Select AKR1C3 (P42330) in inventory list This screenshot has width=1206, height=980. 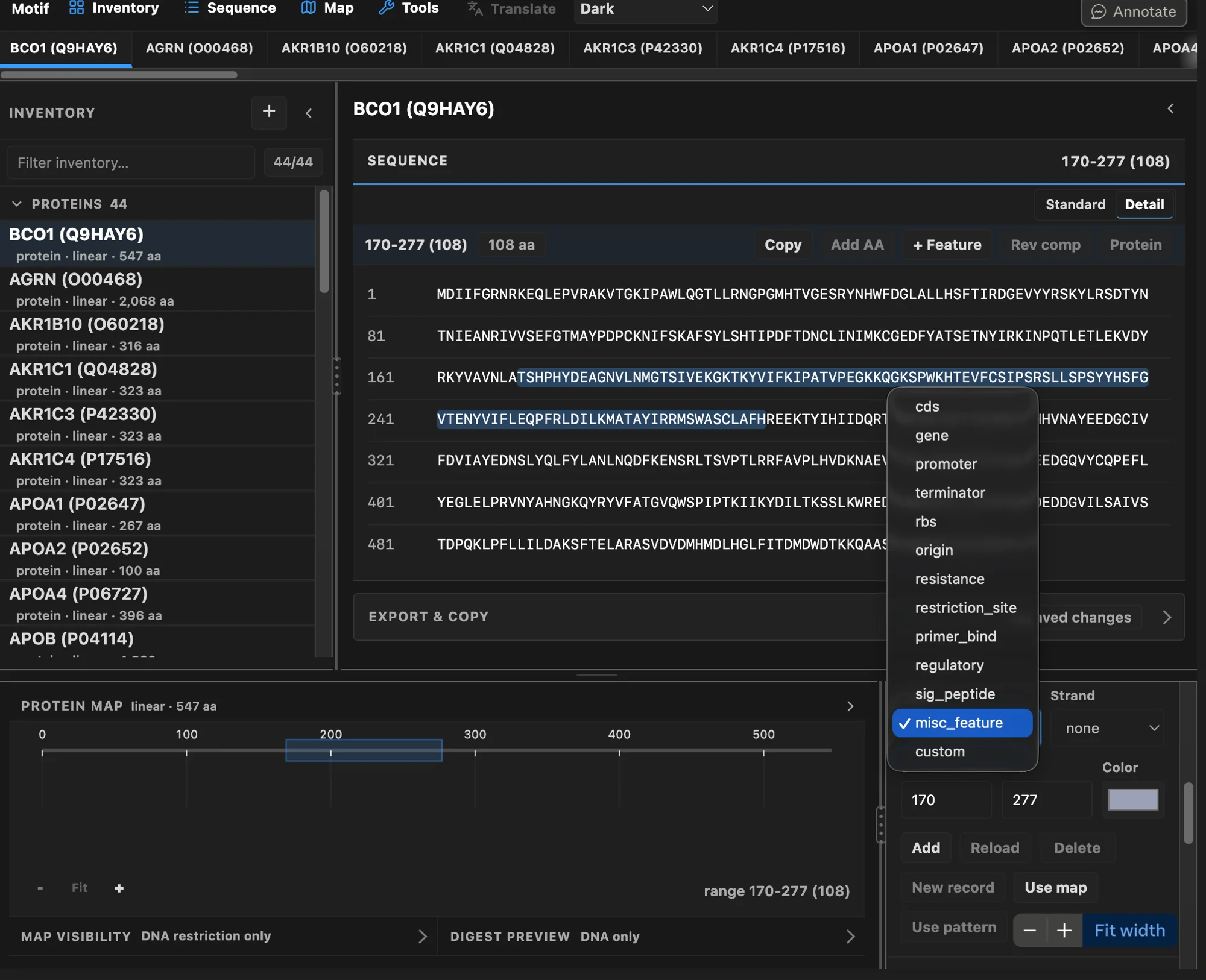coord(157,424)
